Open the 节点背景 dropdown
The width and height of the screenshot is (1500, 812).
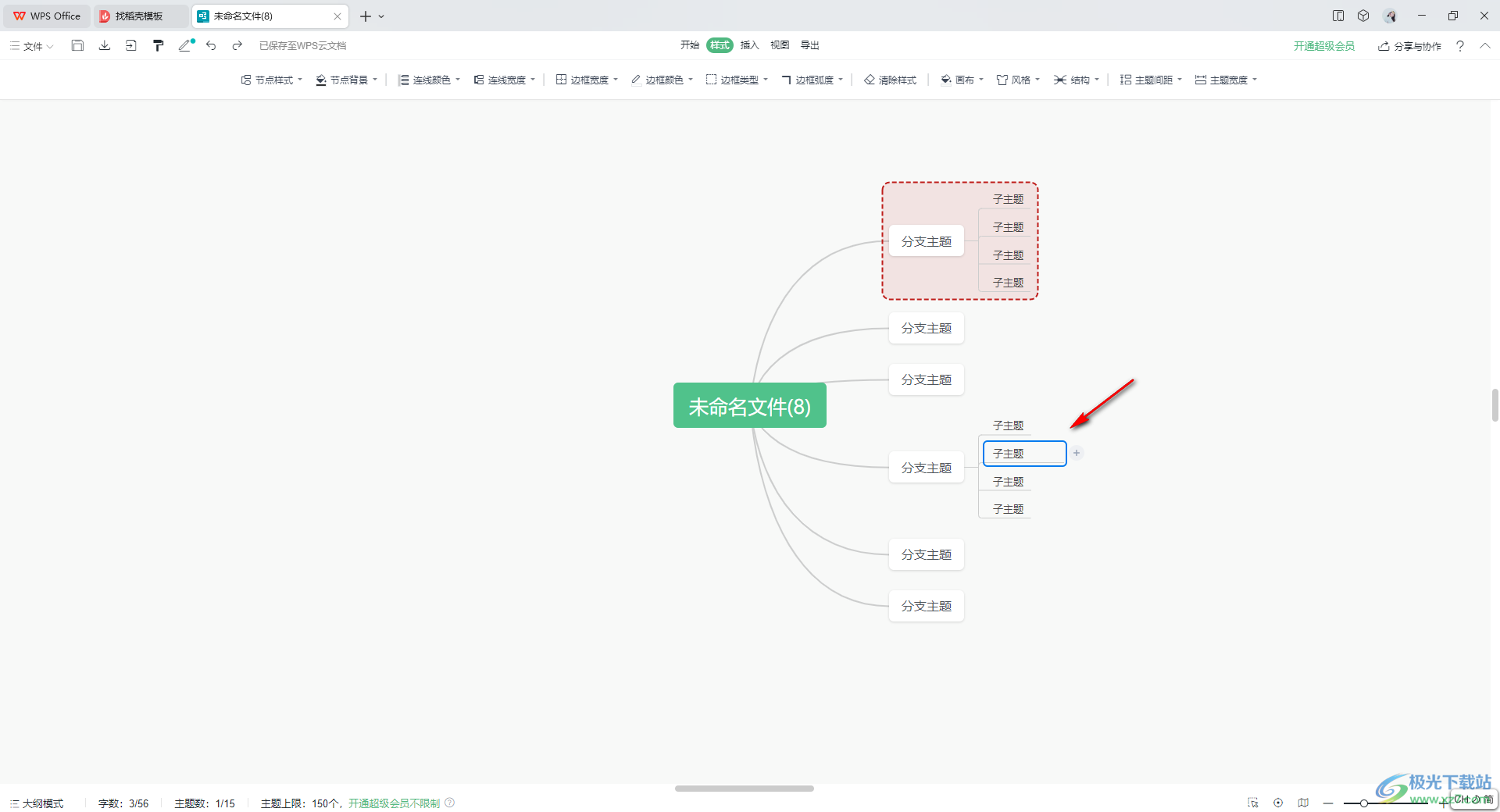tap(347, 80)
